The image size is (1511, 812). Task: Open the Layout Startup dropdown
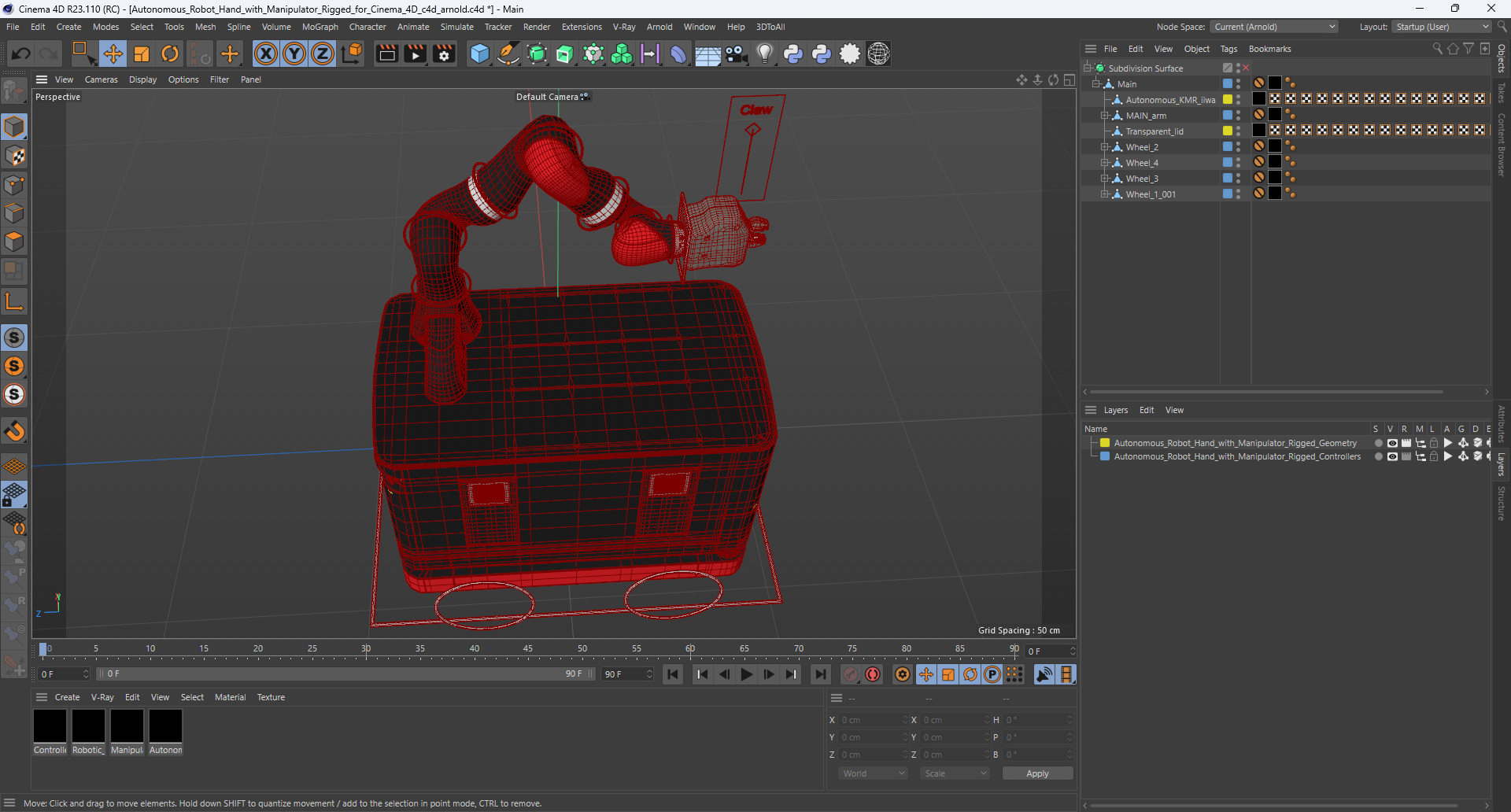1440,27
